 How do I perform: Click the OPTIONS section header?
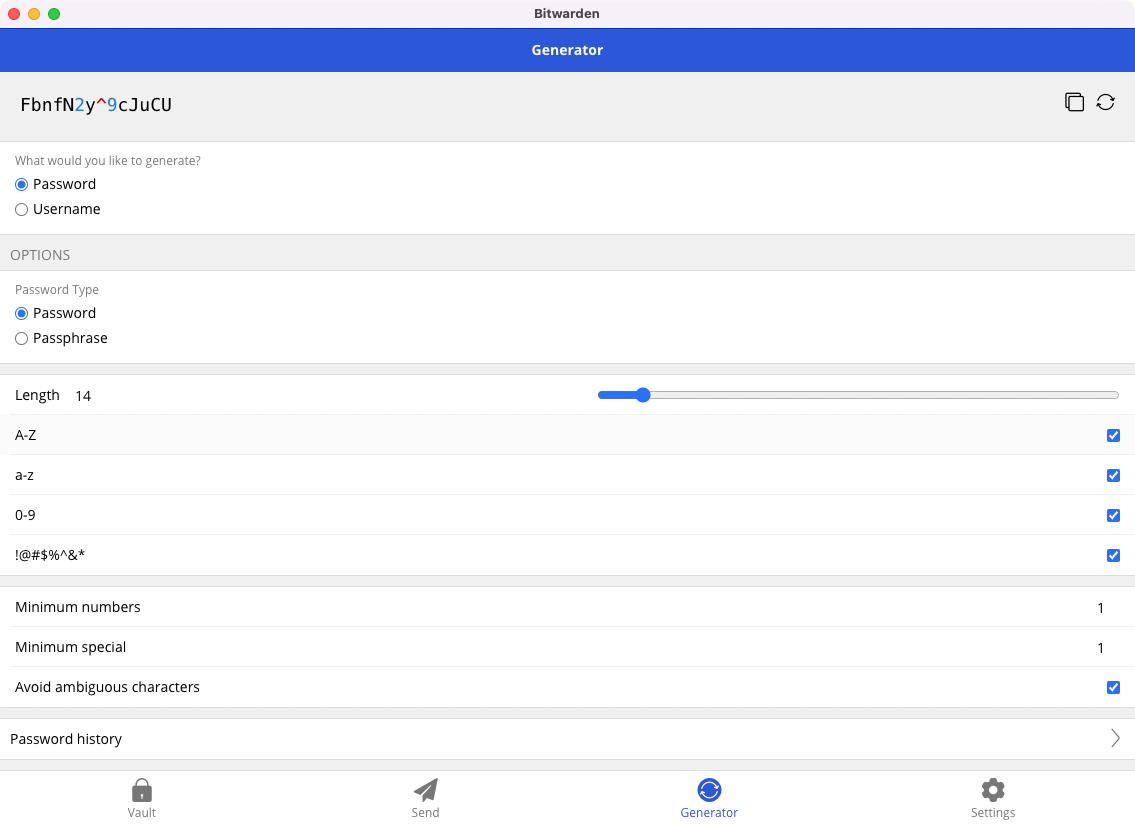41,255
